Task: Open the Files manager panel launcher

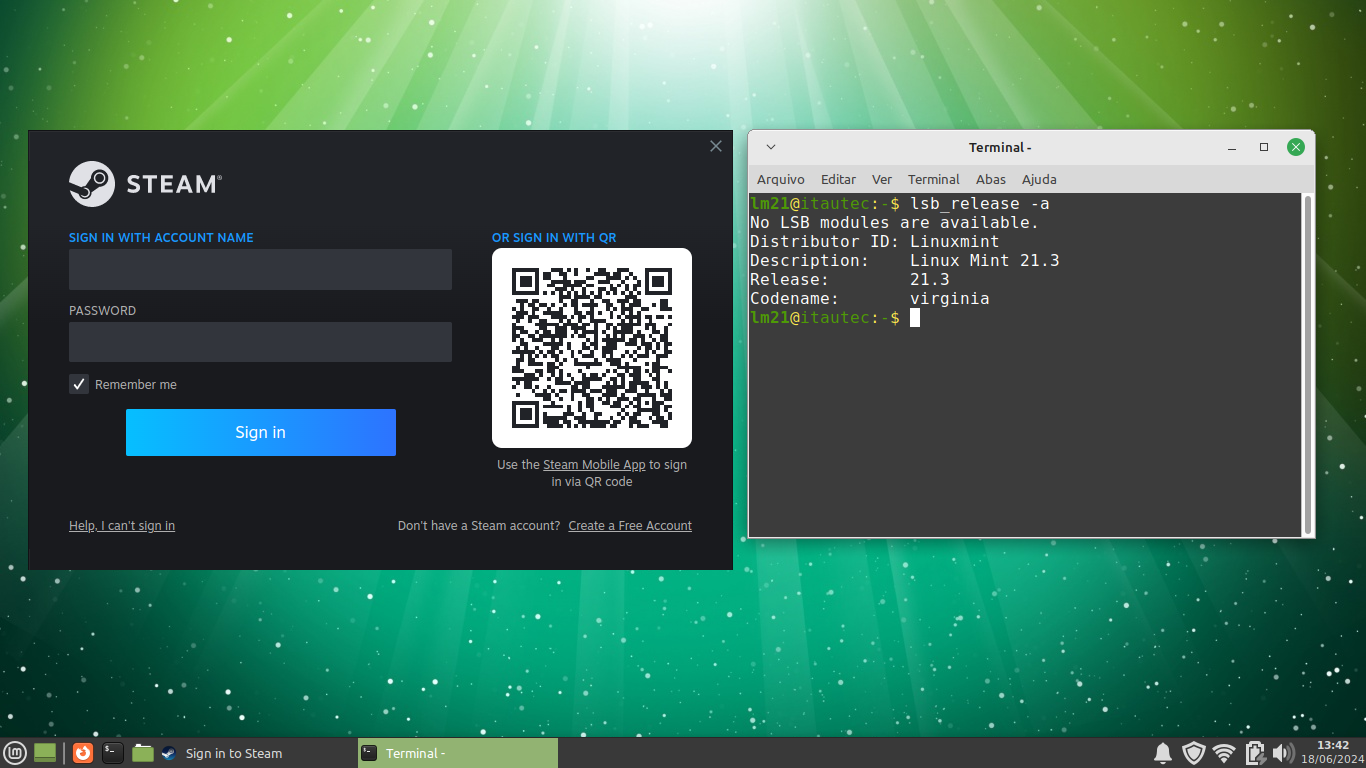Action: [143, 753]
